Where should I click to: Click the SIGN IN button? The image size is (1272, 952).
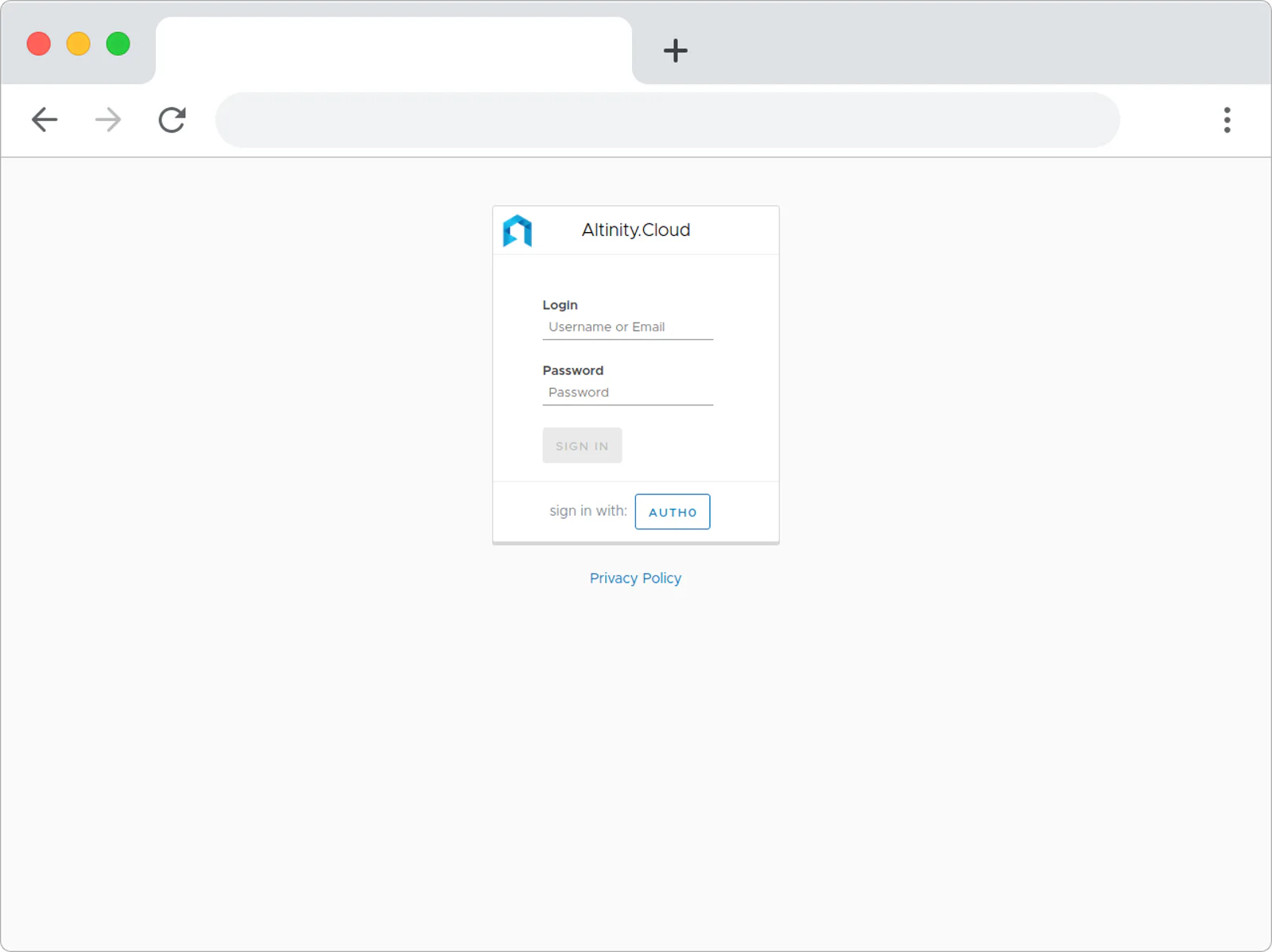pos(583,446)
